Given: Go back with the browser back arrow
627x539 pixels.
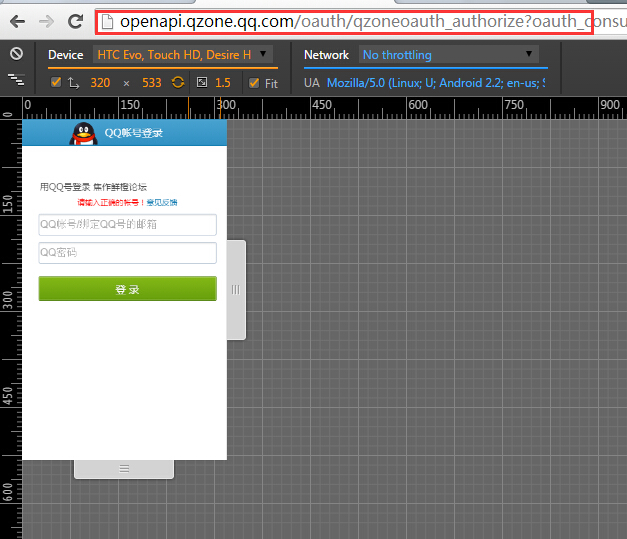Looking at the screenshot, I should click(17, 22).
